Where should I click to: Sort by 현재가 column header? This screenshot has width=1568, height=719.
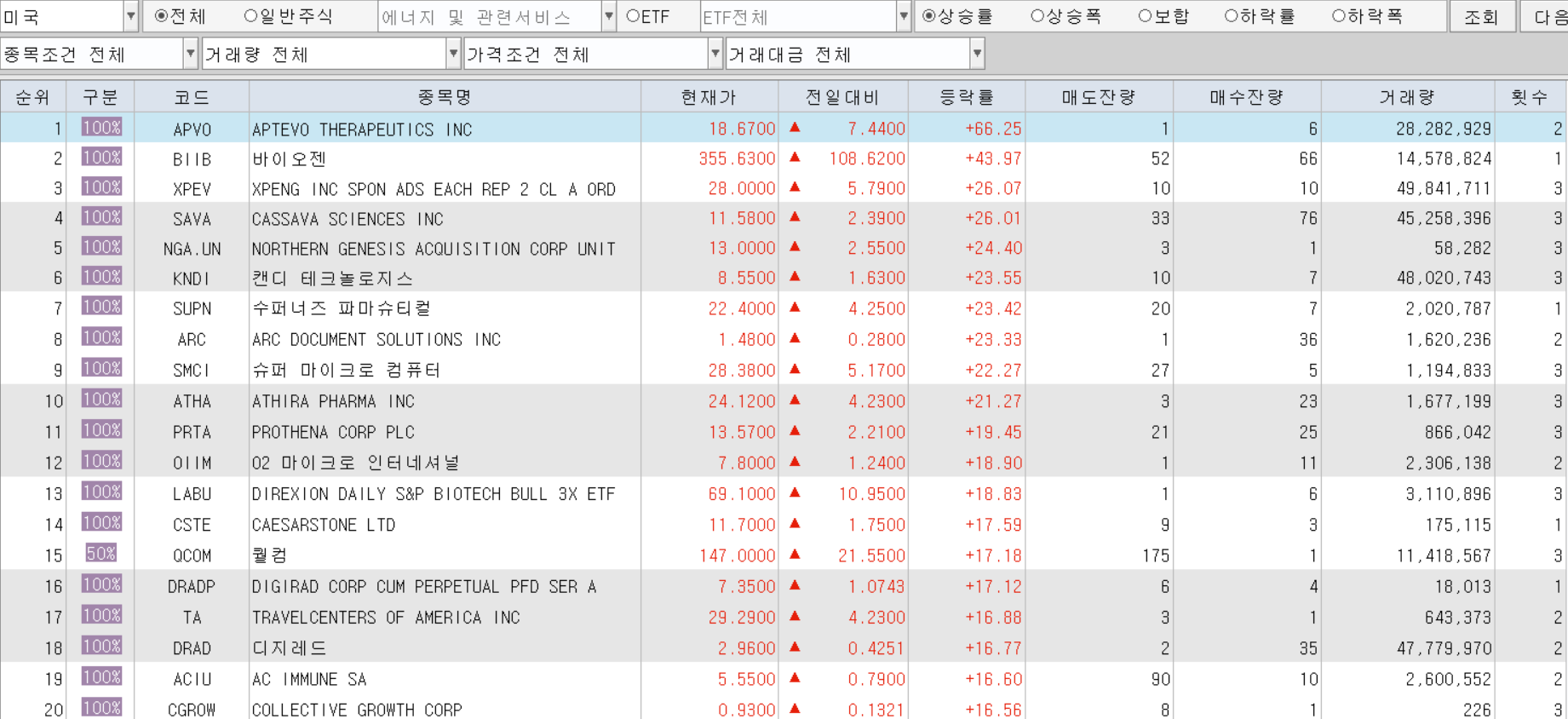[709, 97]
